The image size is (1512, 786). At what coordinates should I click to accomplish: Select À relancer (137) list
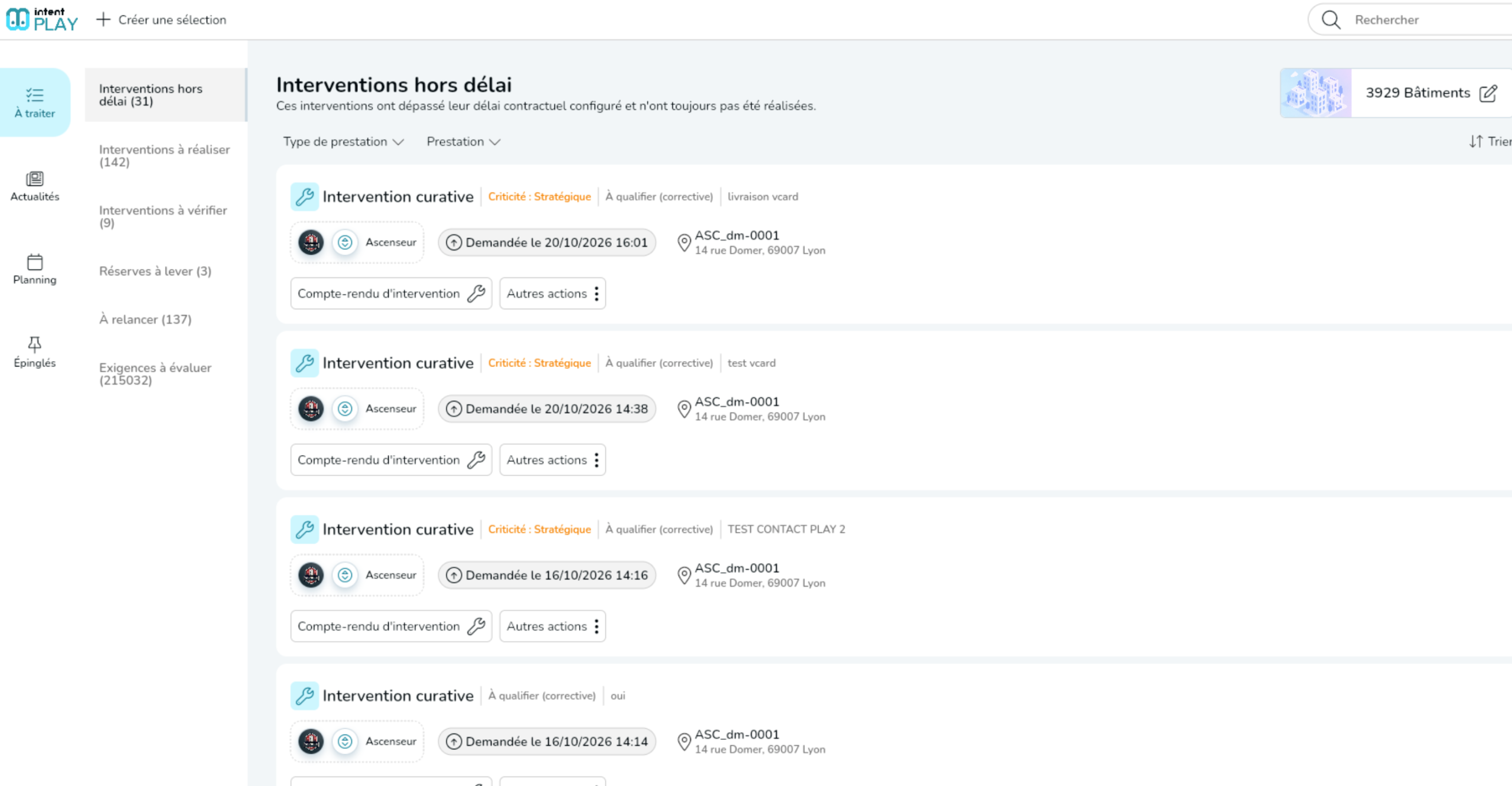tap(166, 319)
